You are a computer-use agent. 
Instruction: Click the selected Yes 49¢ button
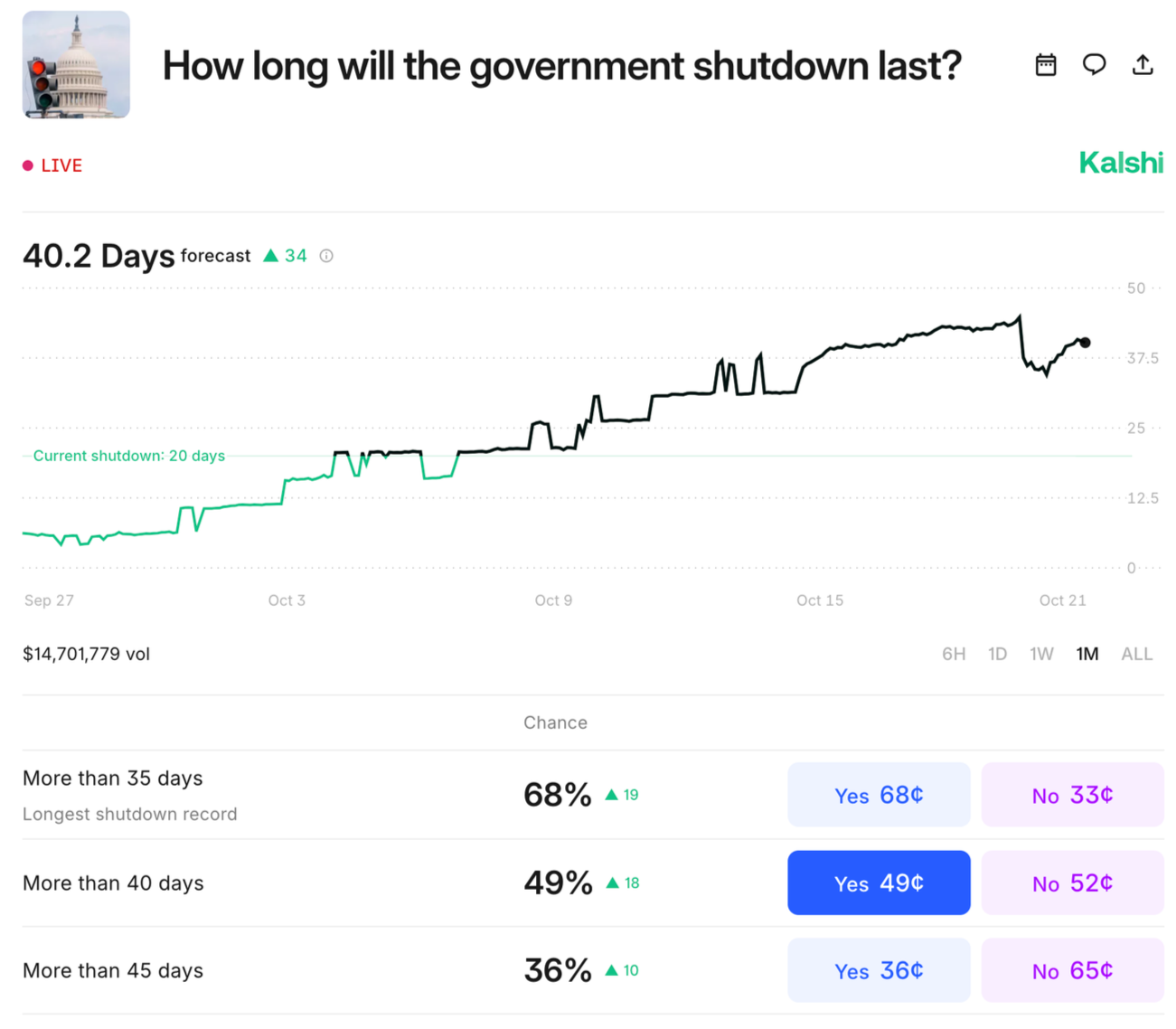(879, 883)
